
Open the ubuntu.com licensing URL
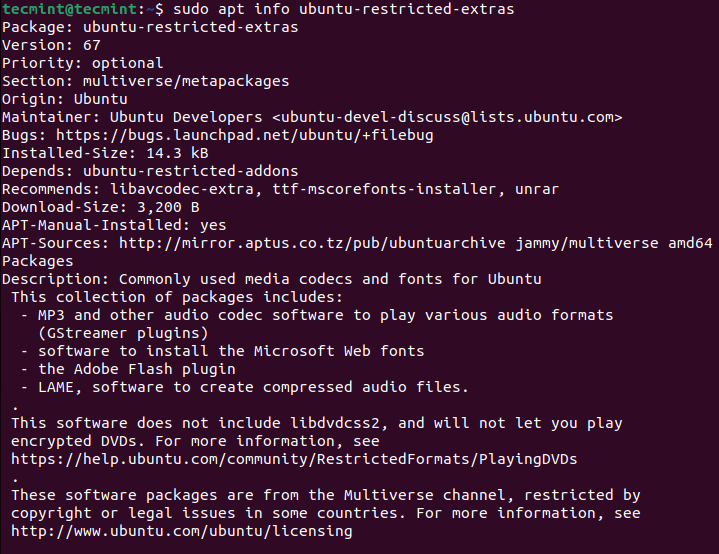pyautogui.click(x=181, y=531)
